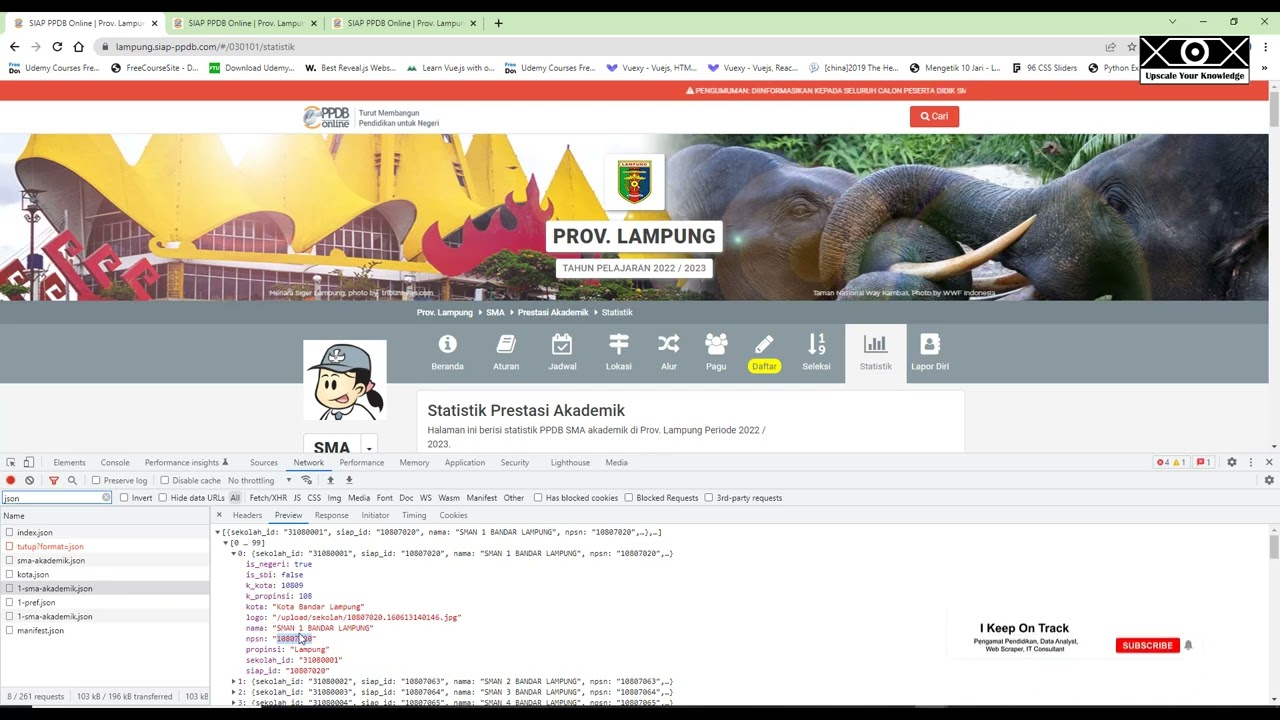Screen dimensions: 1280x720
Task: Open the SMA level dropdown
Action: (369, 448)
